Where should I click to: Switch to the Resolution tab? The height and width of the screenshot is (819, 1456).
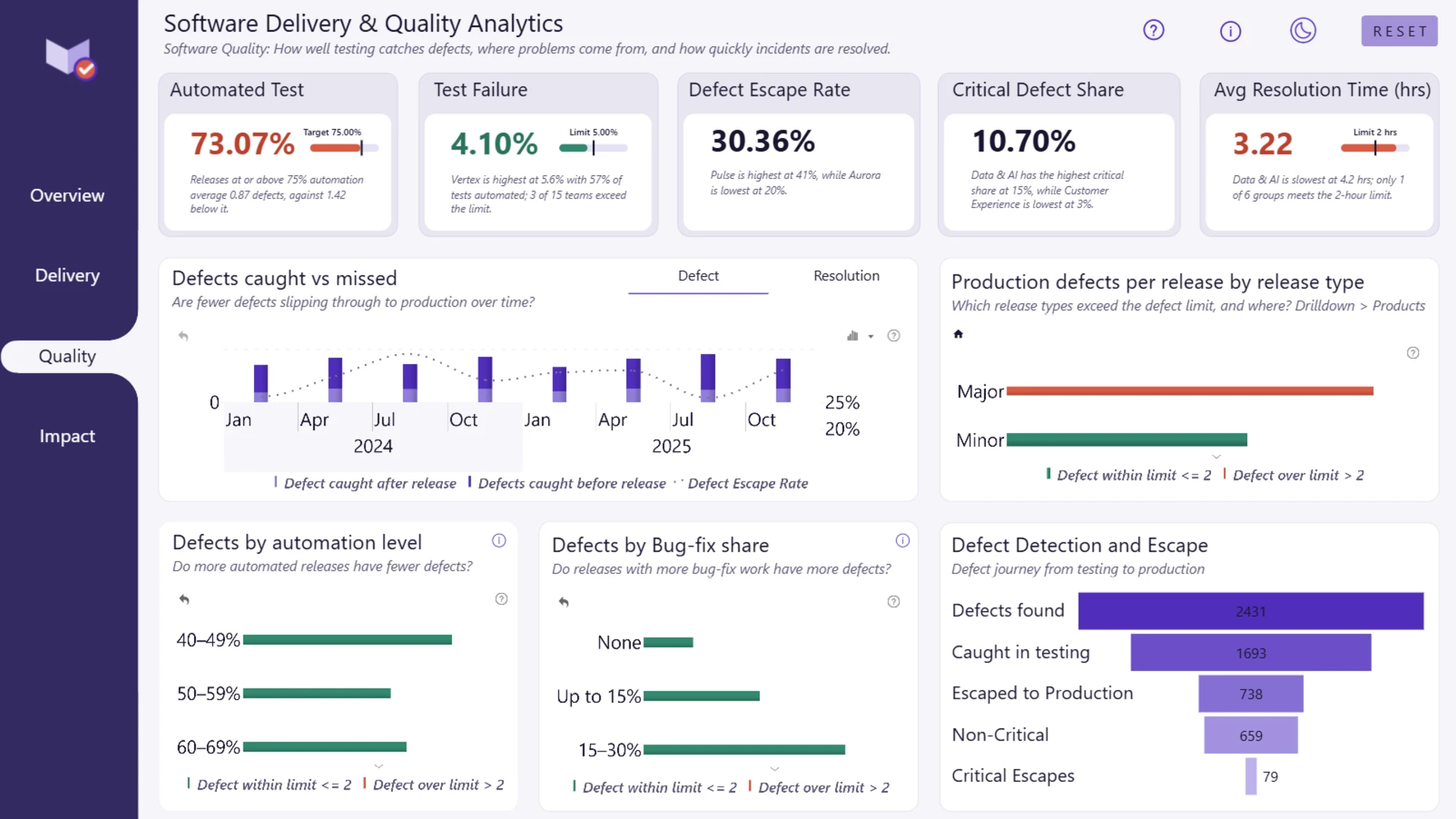[x=846, y=276]
